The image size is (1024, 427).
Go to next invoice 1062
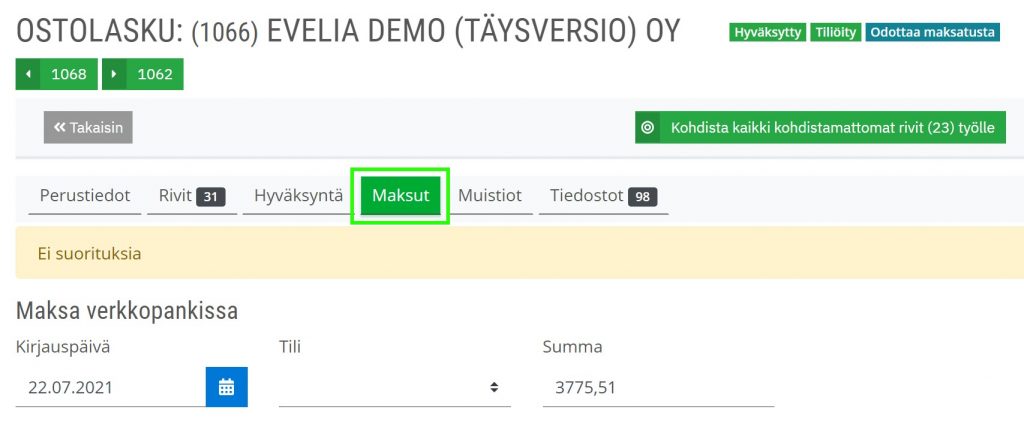point(143,74)
